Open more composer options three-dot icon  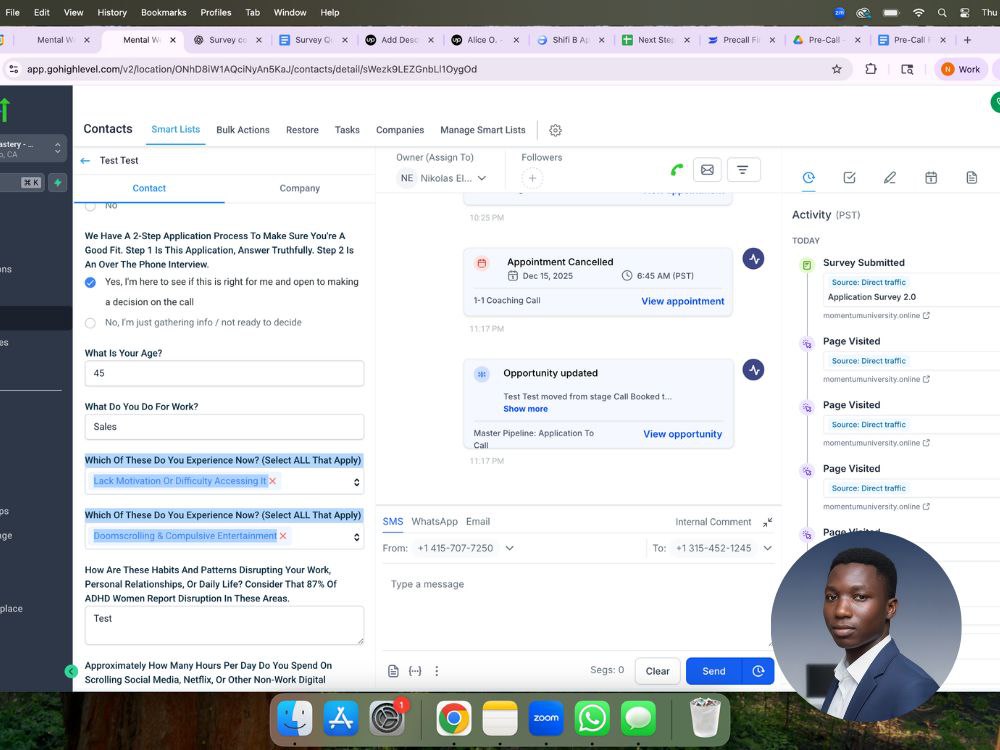(437, 671)
